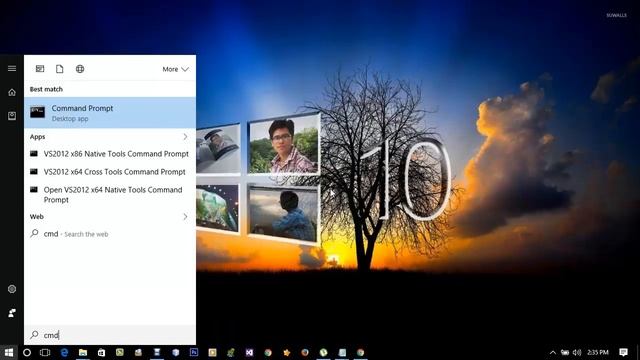Expand the Web results section
Viewport: 640px width, 360px height.
(185, 217)
